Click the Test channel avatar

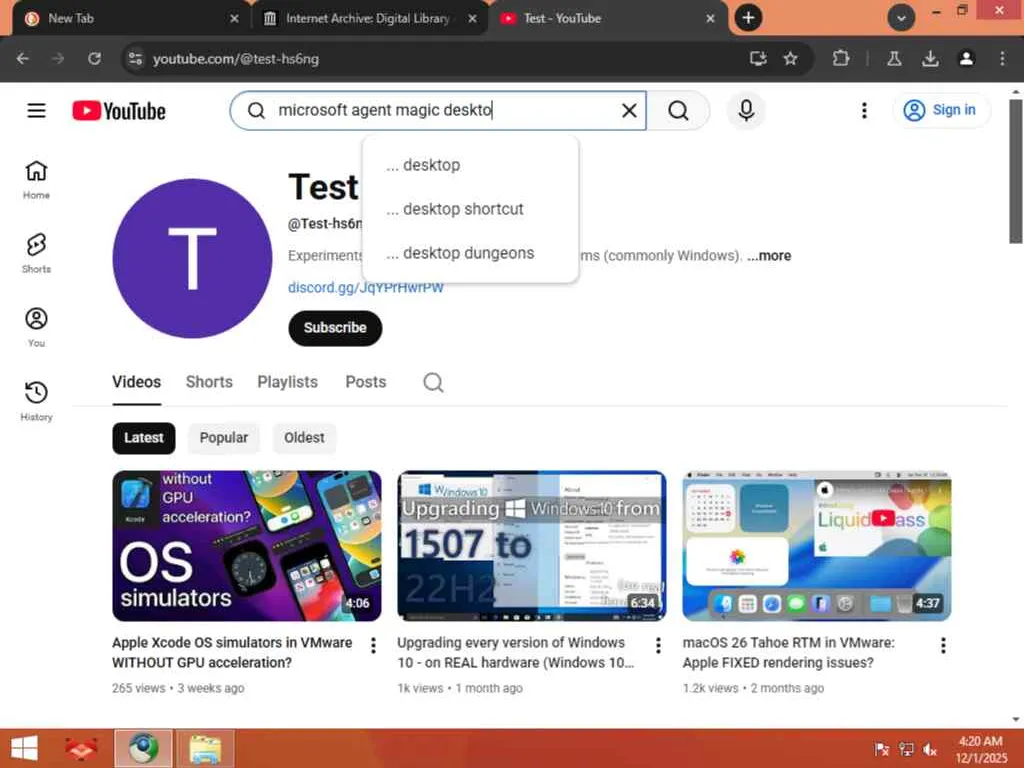(x=192, y=259)
